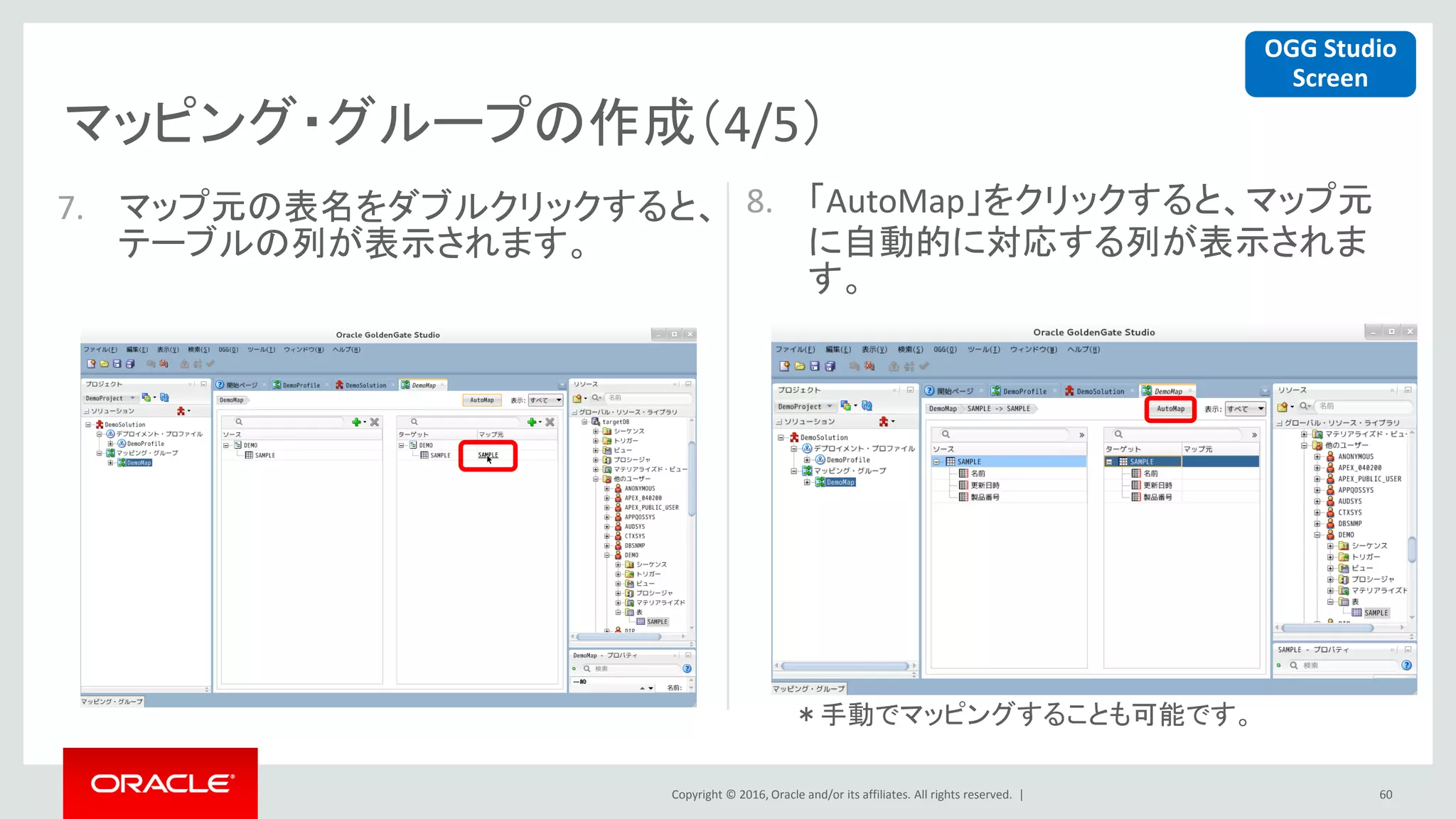Image resolution: width=1456 pixels, height=819 pixels.
Task: Open the ファイル(F) menu in right window
Action: [x=795, y=350]
